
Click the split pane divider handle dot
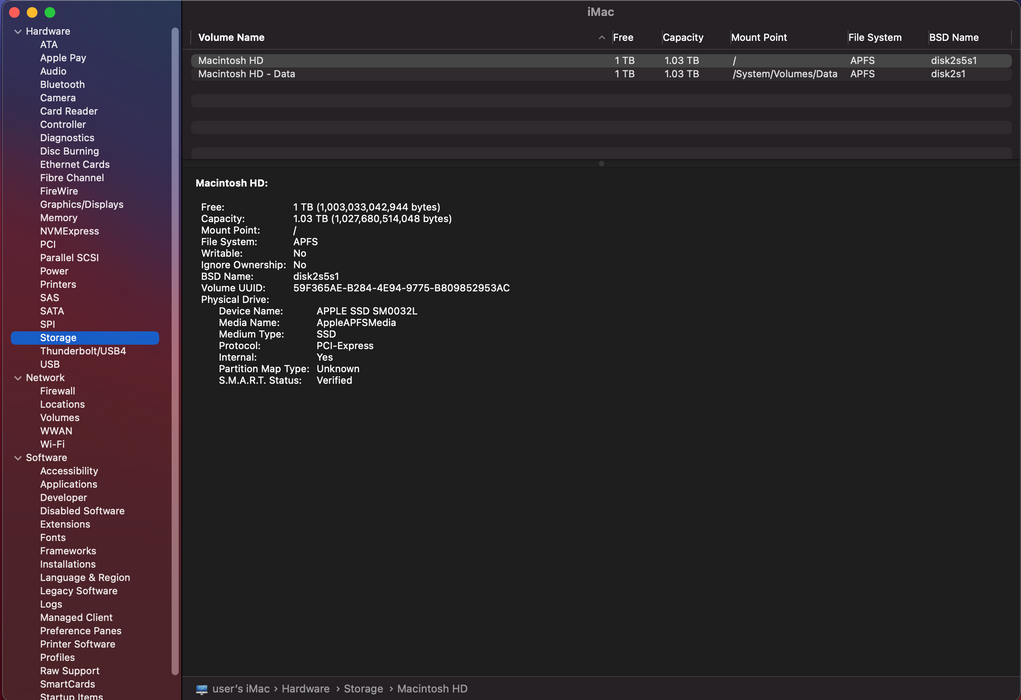pyautogui.click(x=601, y=163)
